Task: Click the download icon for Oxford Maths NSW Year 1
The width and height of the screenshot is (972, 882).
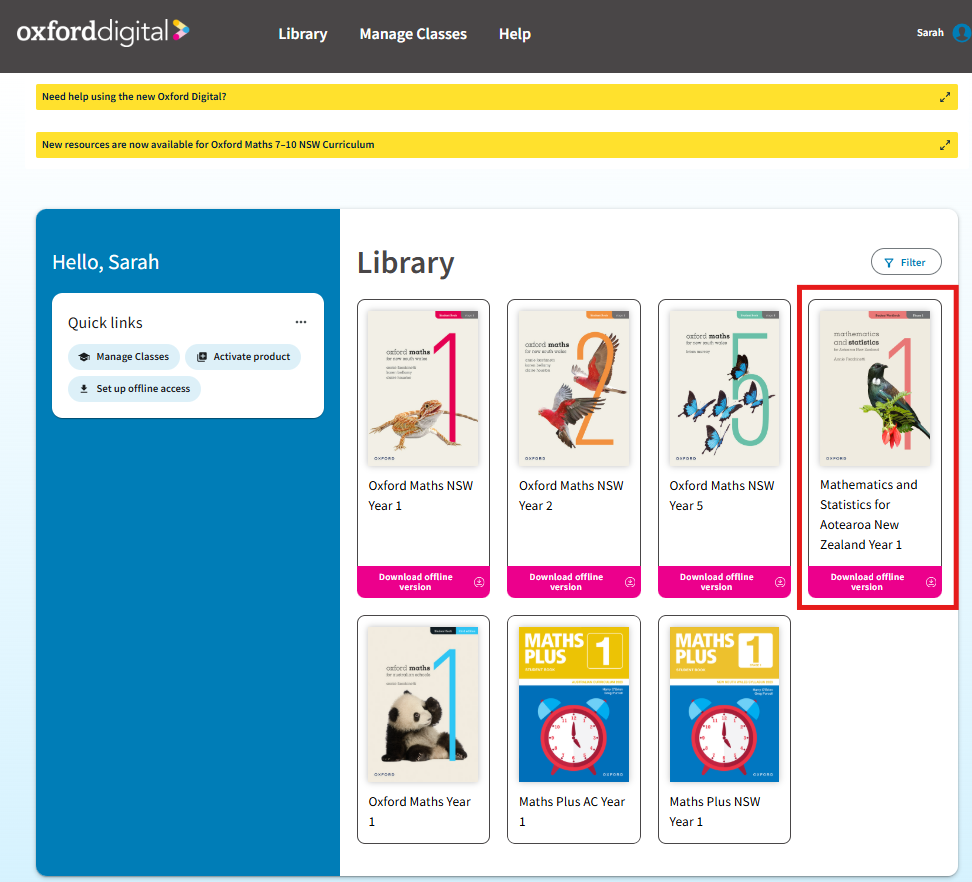Action: [x=479, y=582]
